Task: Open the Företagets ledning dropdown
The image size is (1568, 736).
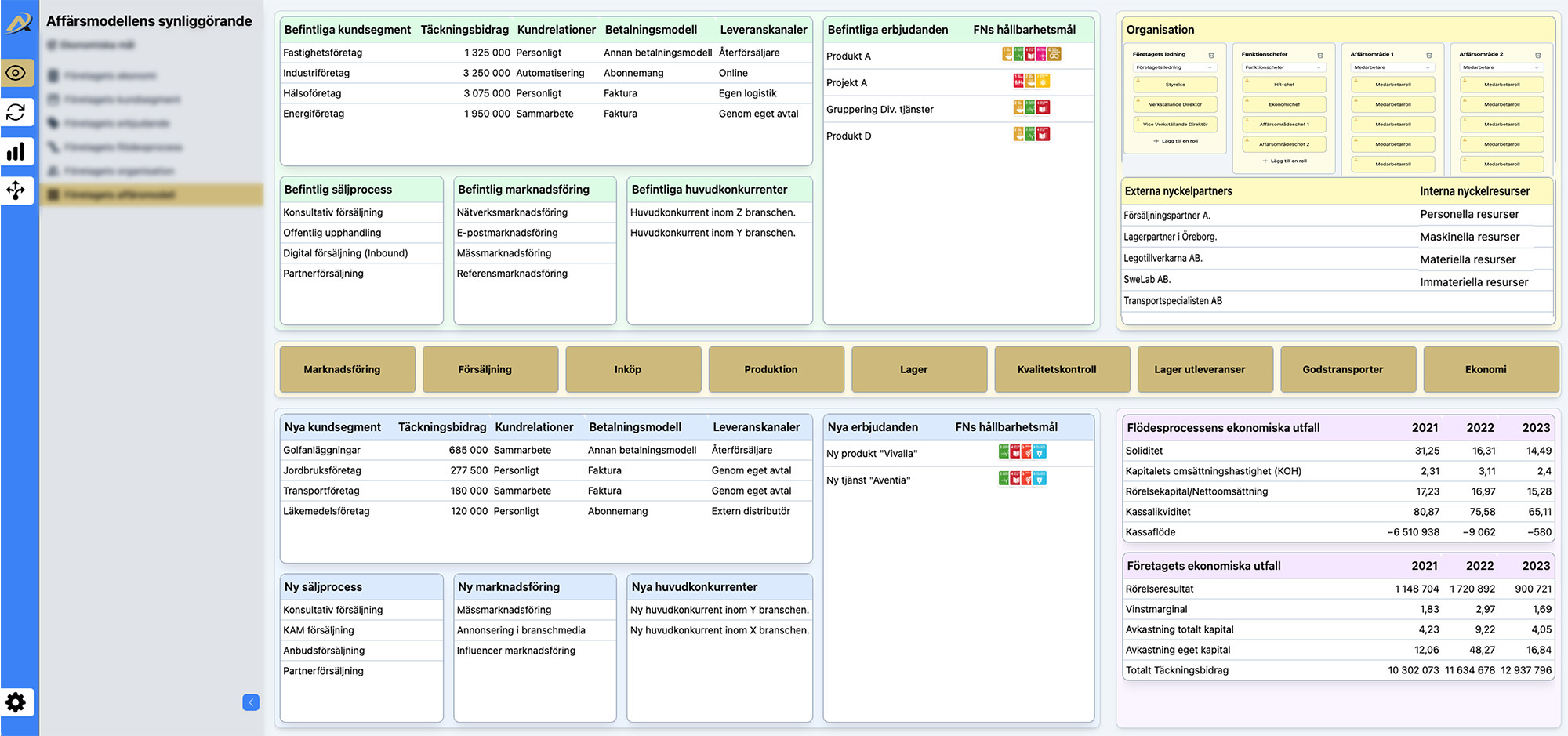Action: [1174, 67]
